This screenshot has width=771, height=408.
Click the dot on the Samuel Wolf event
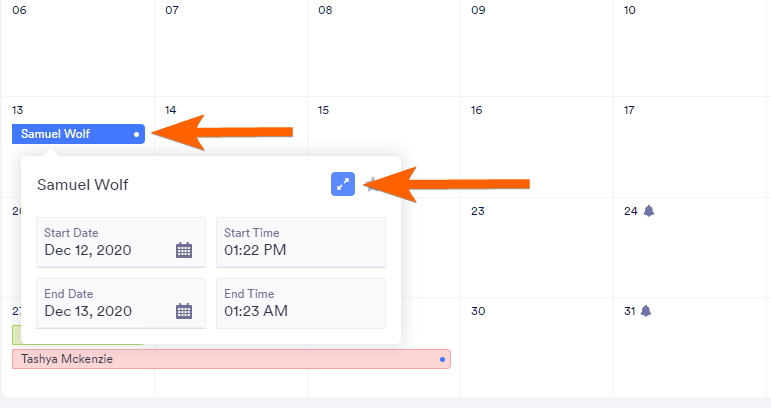pyautogui.click(x=137, y=134)
